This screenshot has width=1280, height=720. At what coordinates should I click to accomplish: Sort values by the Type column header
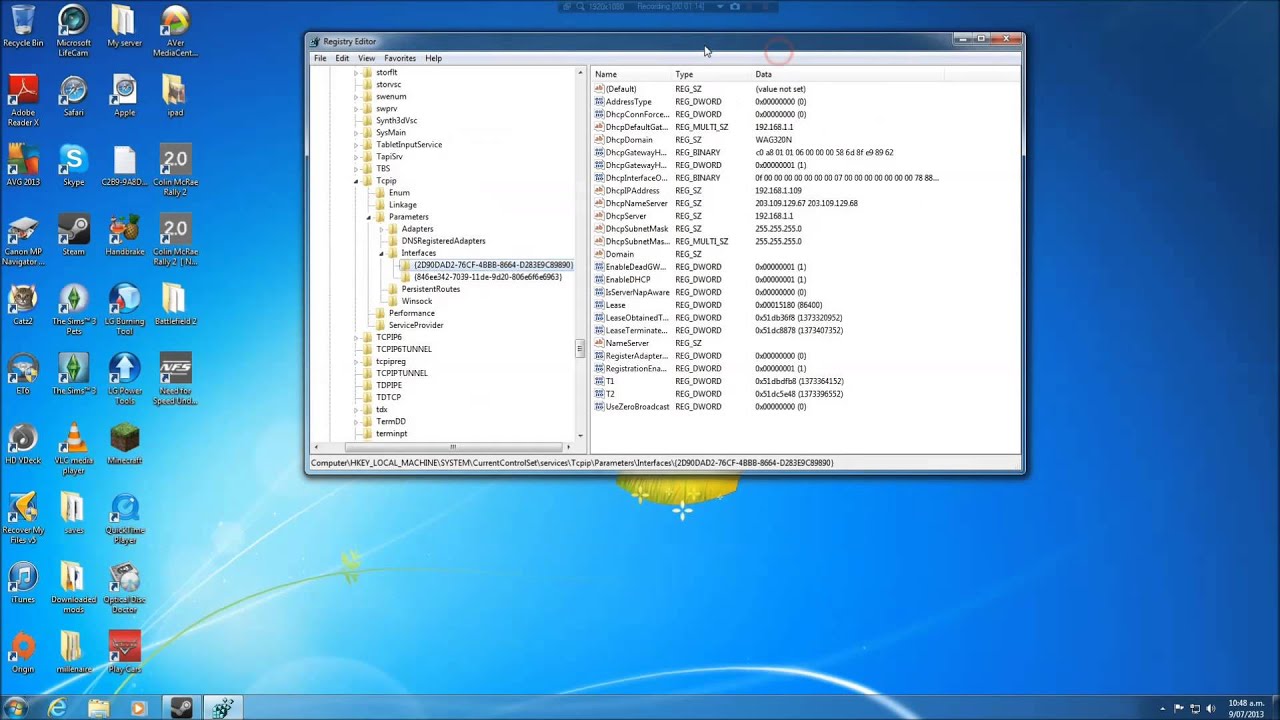click(711, 74)
